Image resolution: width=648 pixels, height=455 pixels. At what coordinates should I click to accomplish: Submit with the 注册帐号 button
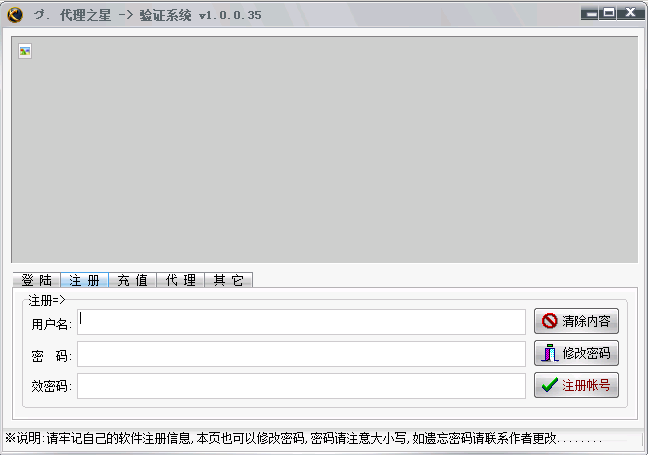pyautogui.click(x=576, y=385)
